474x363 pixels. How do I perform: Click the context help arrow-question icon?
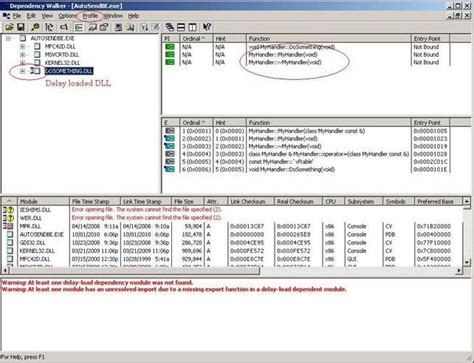point(207,27)
